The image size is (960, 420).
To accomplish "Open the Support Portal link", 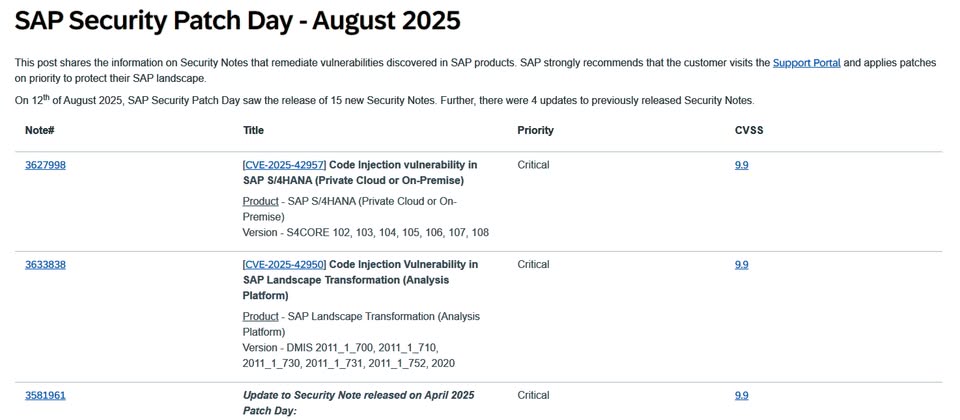I will pyautogui.click(x=806, y=62).
